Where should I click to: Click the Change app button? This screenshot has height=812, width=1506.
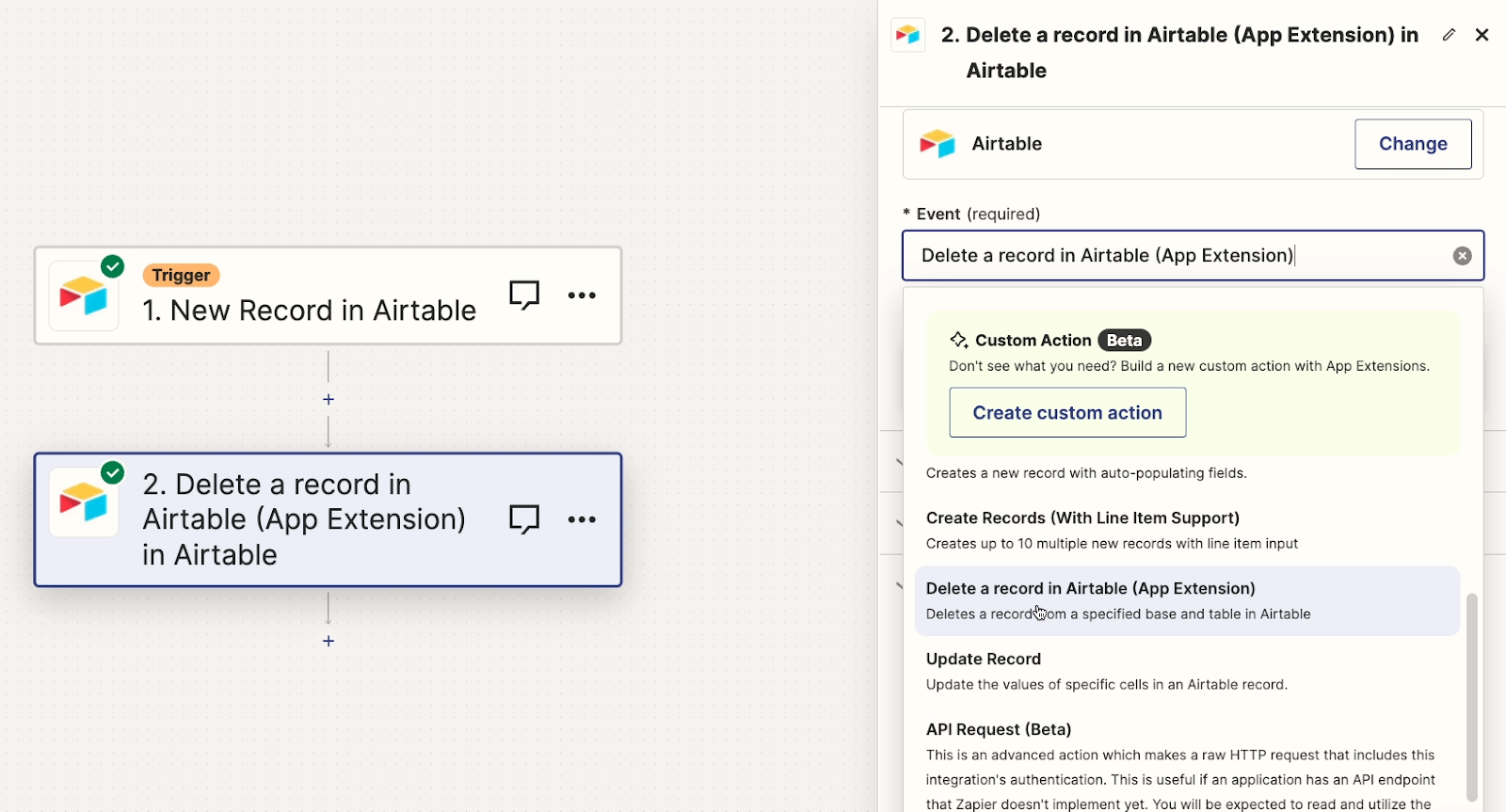(x=1413, y=144)
